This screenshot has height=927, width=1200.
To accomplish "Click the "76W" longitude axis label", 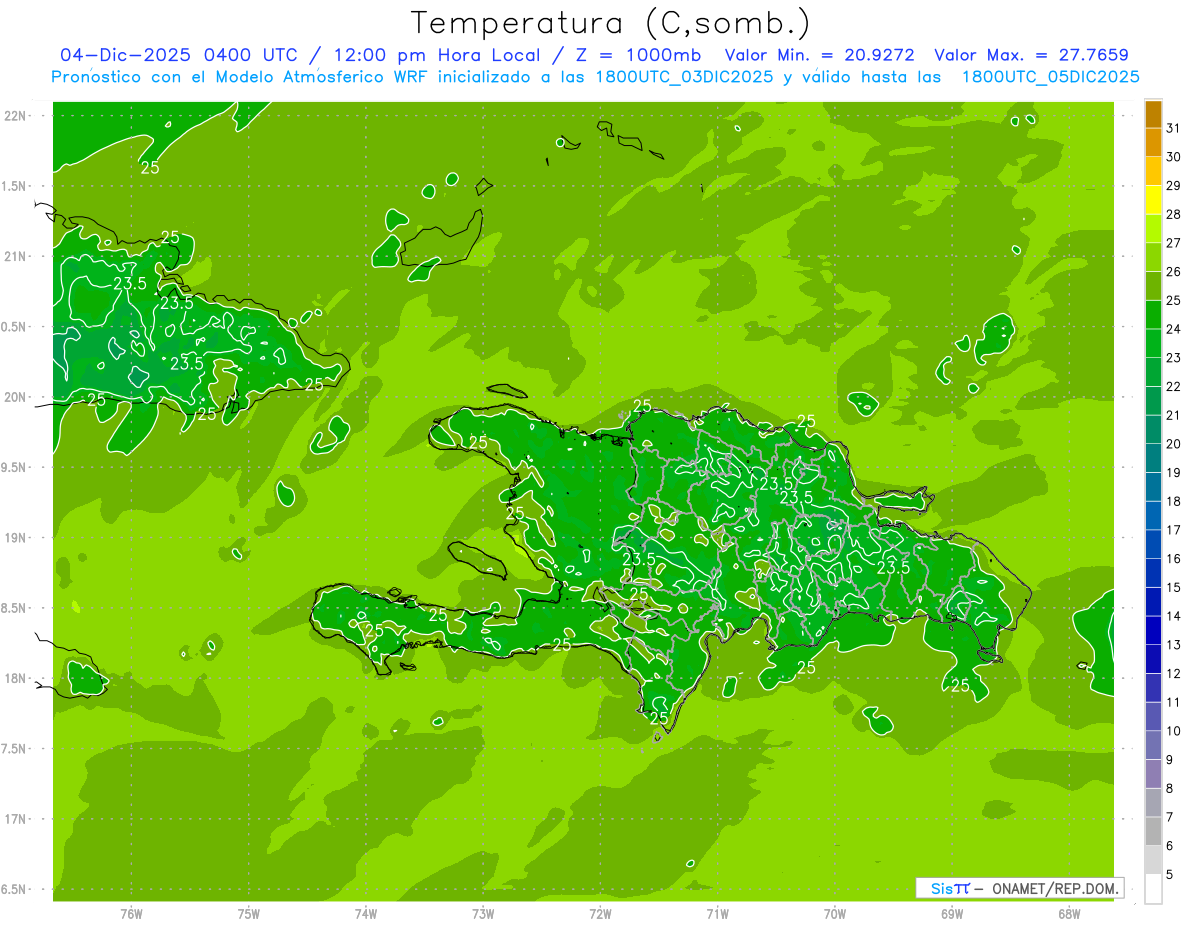I will [131, 913].
